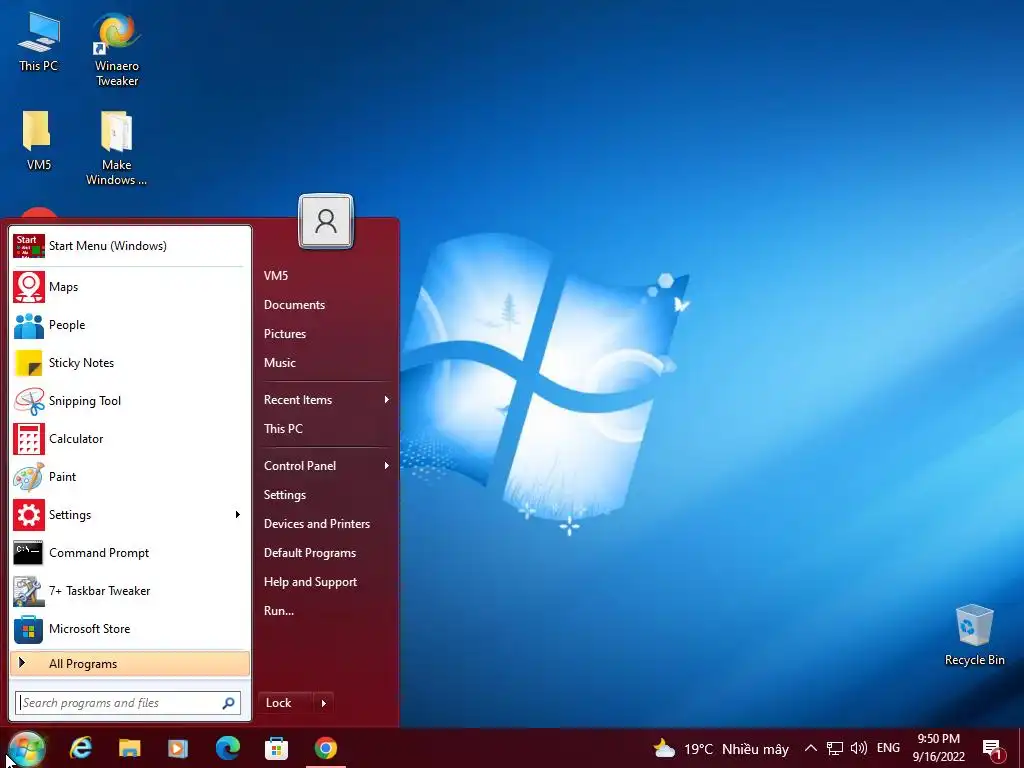This screenshot has height=768, width=1024.
Task: Open File Explorer on the taskbar
Action: [x=129, y=748]
